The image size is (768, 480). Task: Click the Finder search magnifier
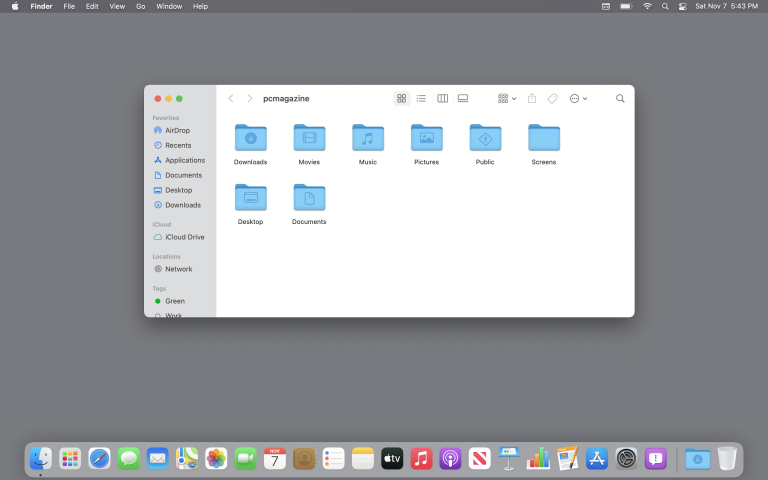[620, 99]
